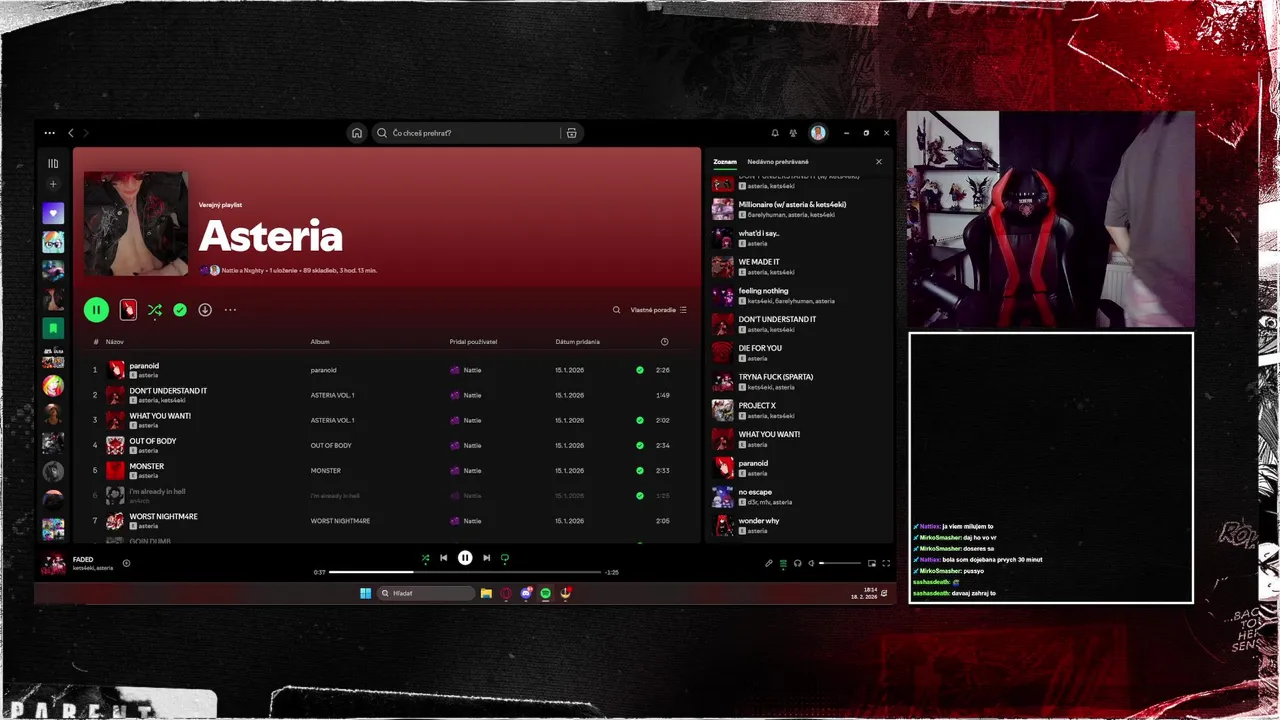
Task: Seek in the song progress bar
Action: (465, 572)
